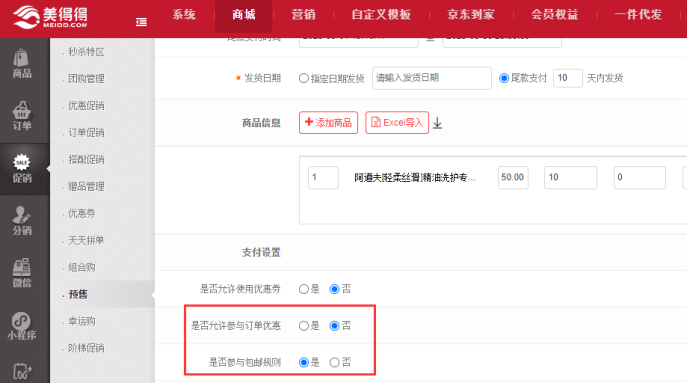This screenshot has height=383, width=688.
Task: Open the 系统 top tab
Action: 184,14
